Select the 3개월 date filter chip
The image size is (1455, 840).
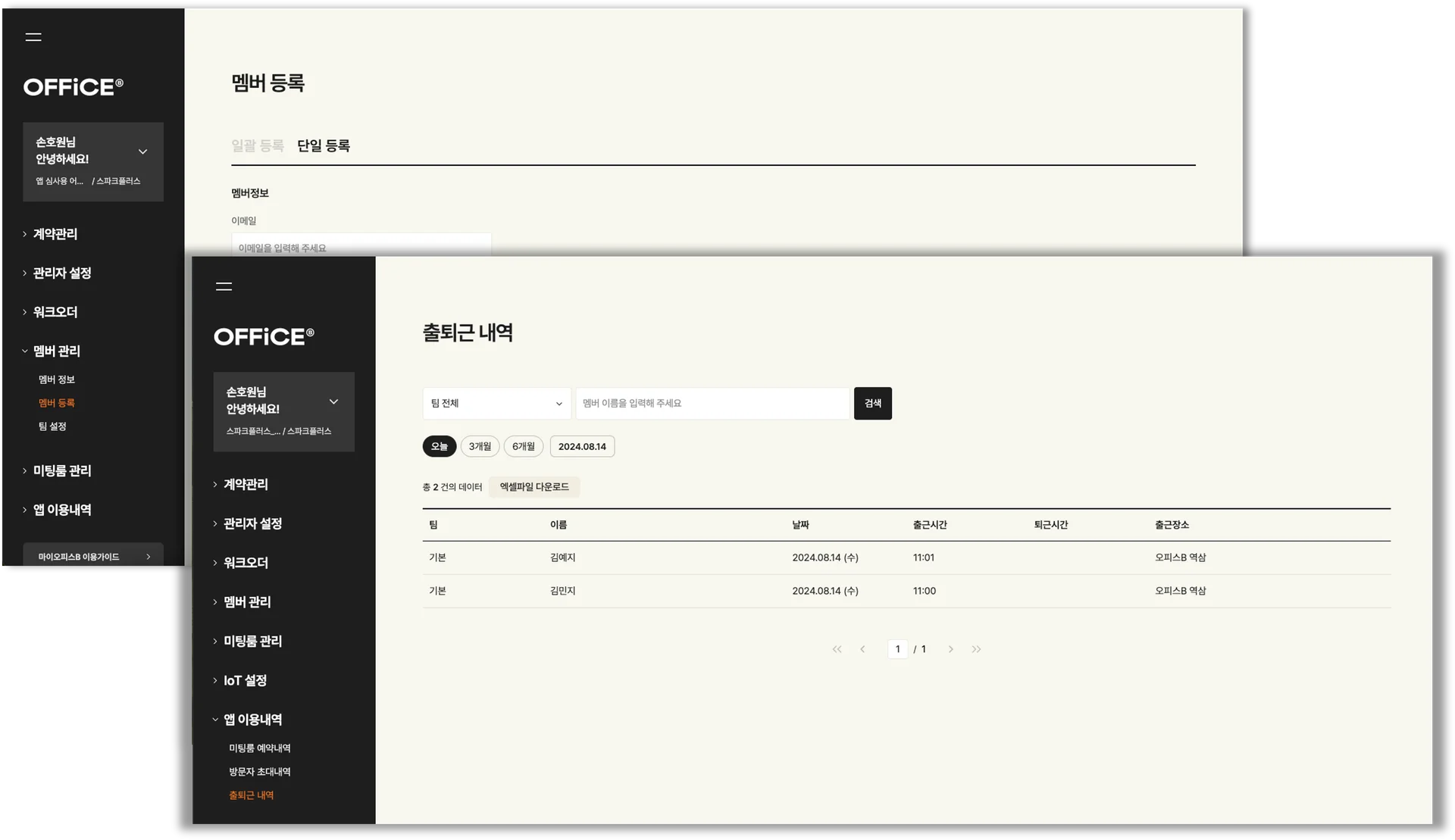pos(480,447)
